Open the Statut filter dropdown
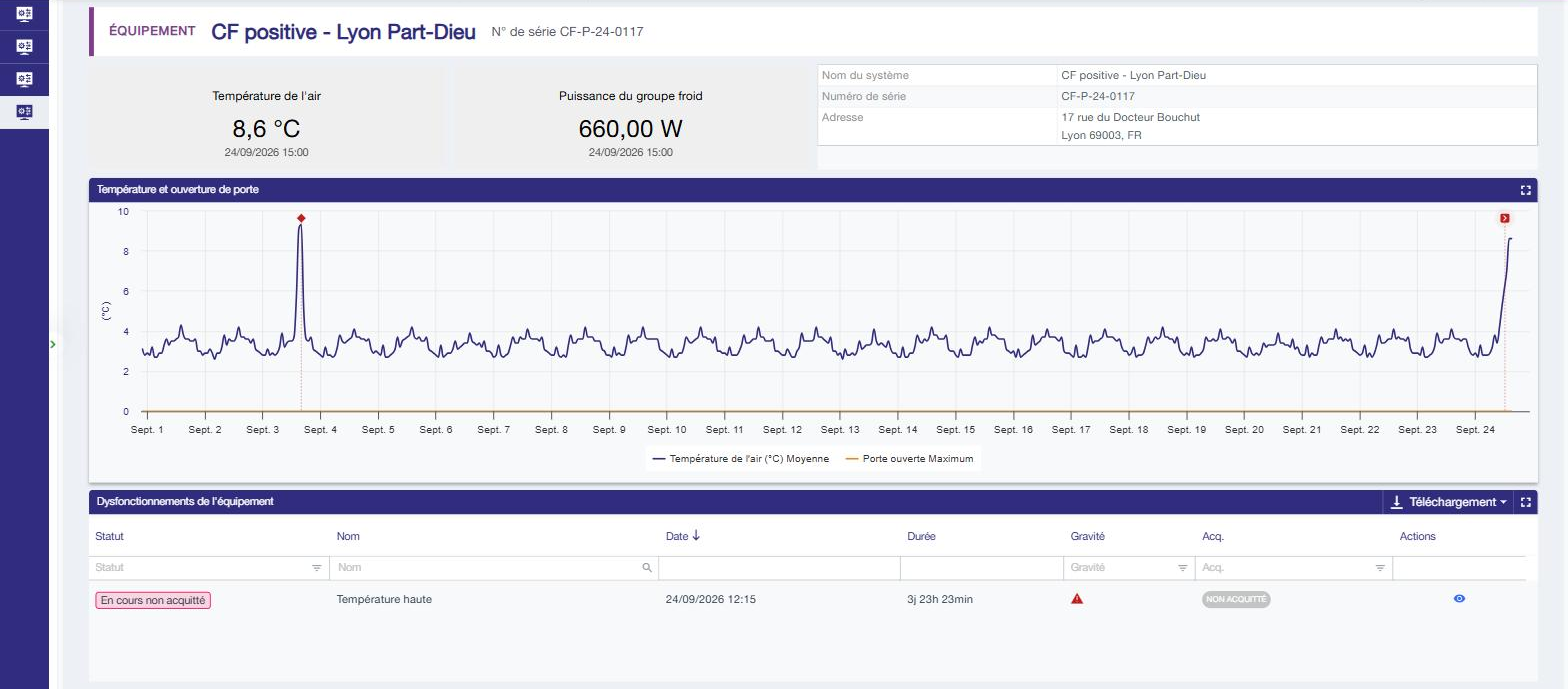 317,568
